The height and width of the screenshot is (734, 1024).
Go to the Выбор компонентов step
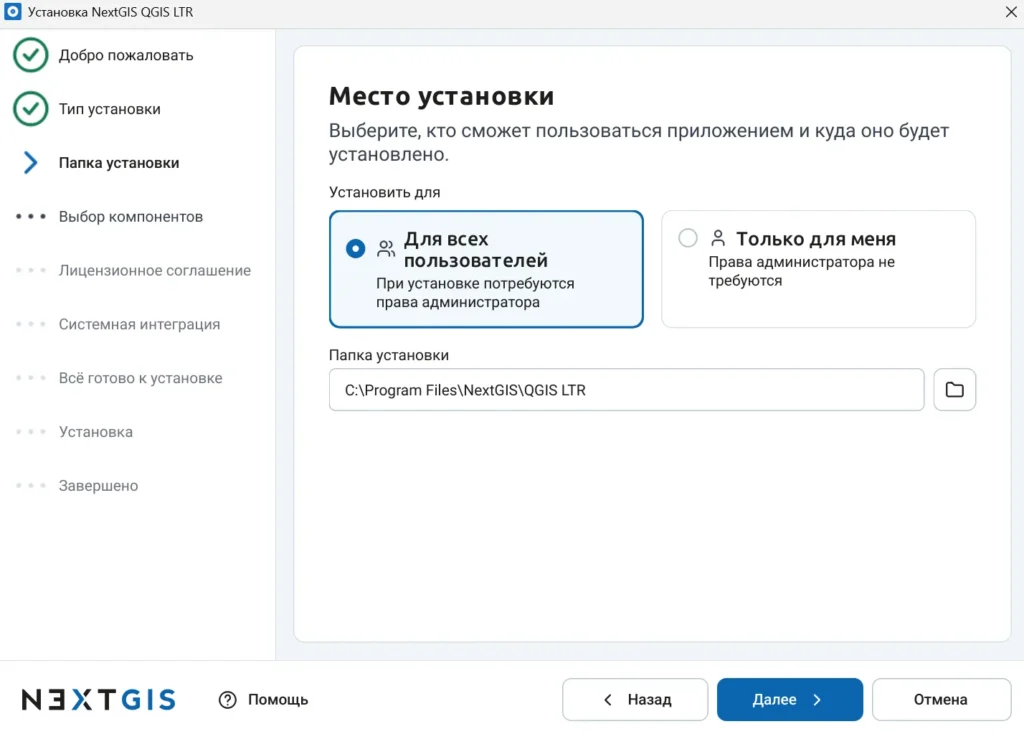point(131,216)
